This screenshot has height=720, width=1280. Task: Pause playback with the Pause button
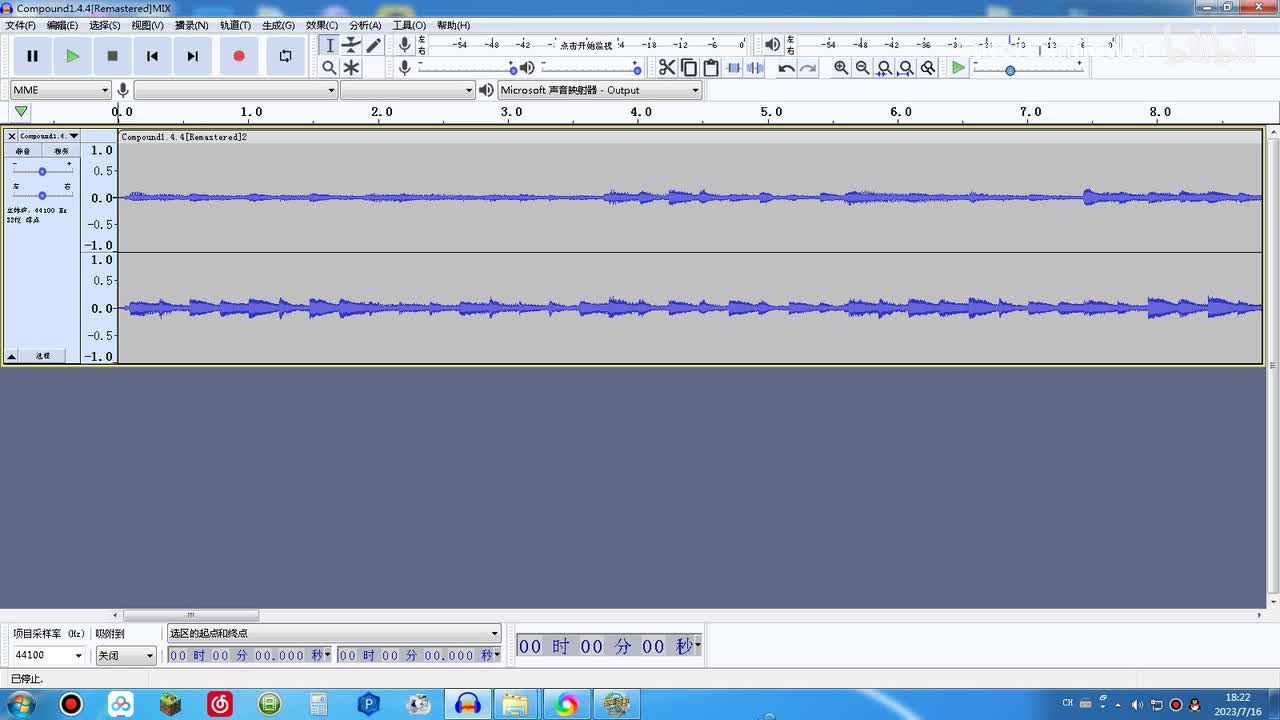pyautogui.click(x=32, y=56)
